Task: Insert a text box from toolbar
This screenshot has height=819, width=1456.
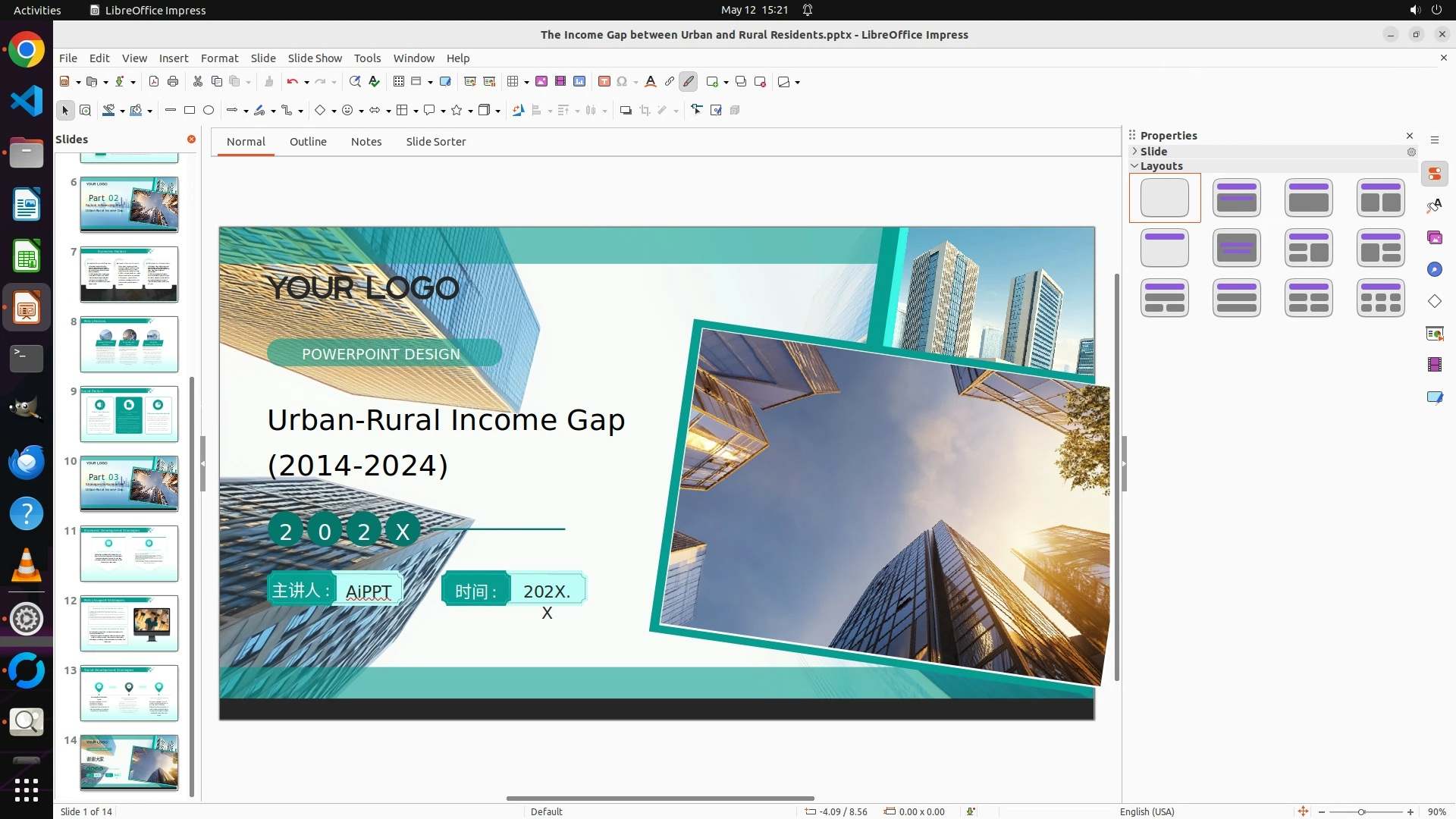Action: 604,81
